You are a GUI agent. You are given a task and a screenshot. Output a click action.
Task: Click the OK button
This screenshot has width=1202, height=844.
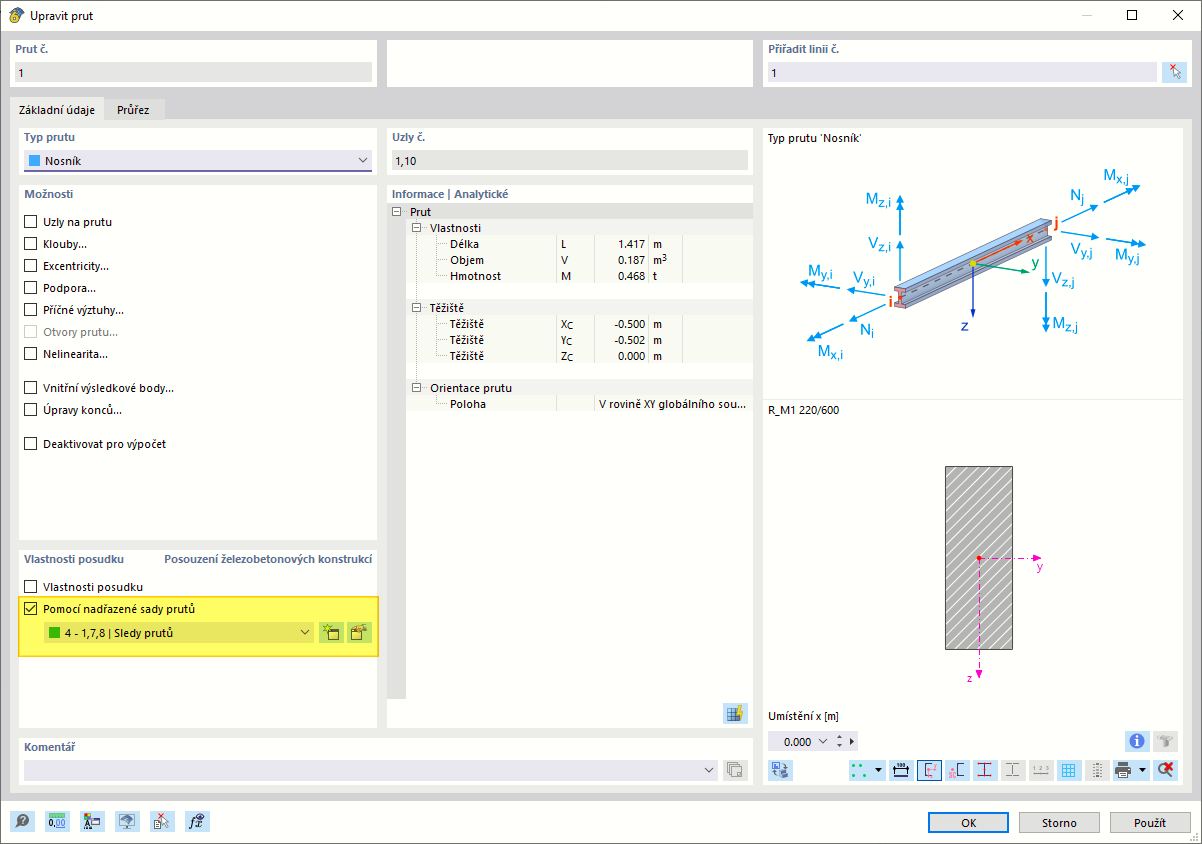coord(968,822)
